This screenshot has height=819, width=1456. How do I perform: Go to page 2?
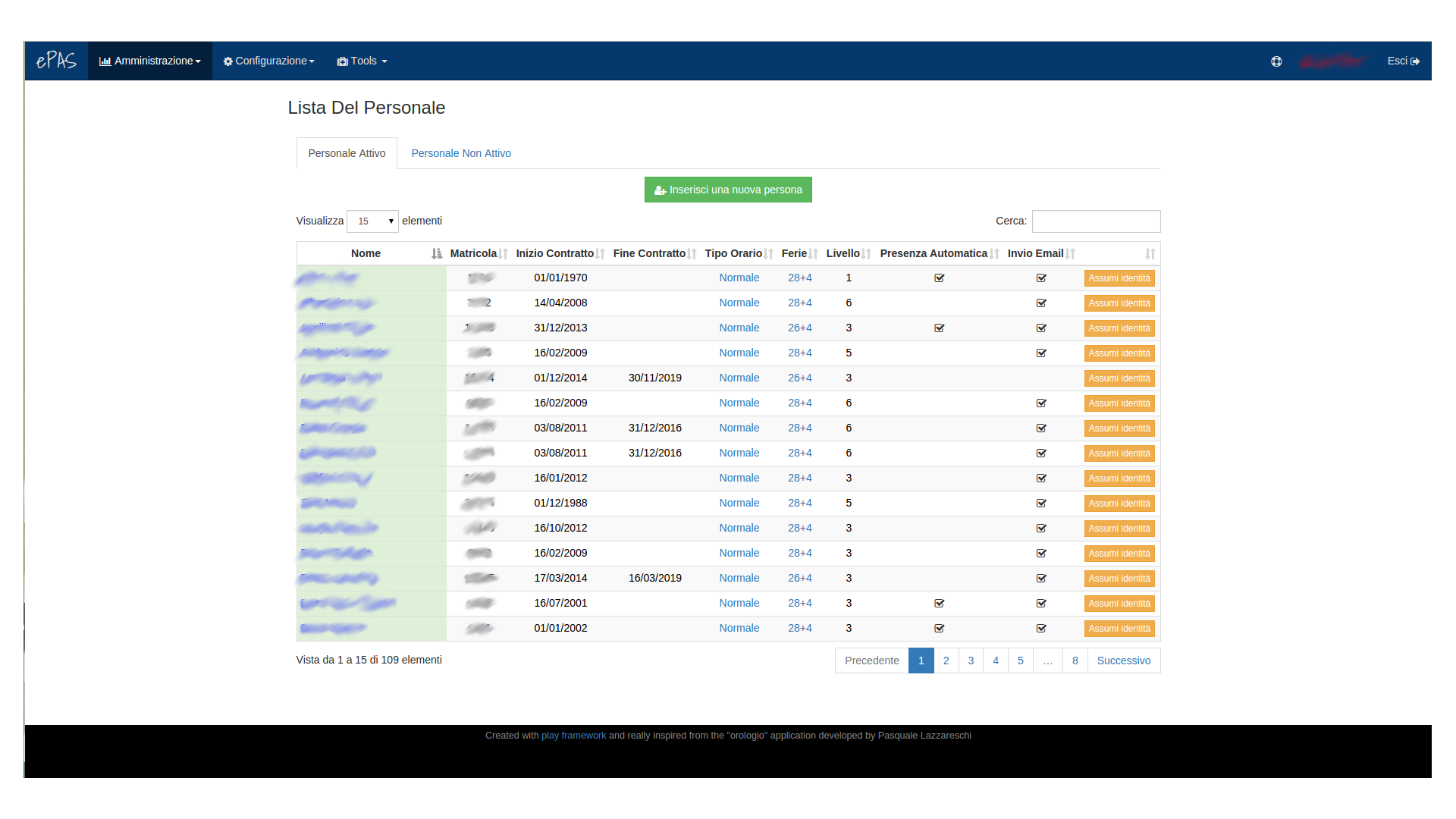point(946,661)
